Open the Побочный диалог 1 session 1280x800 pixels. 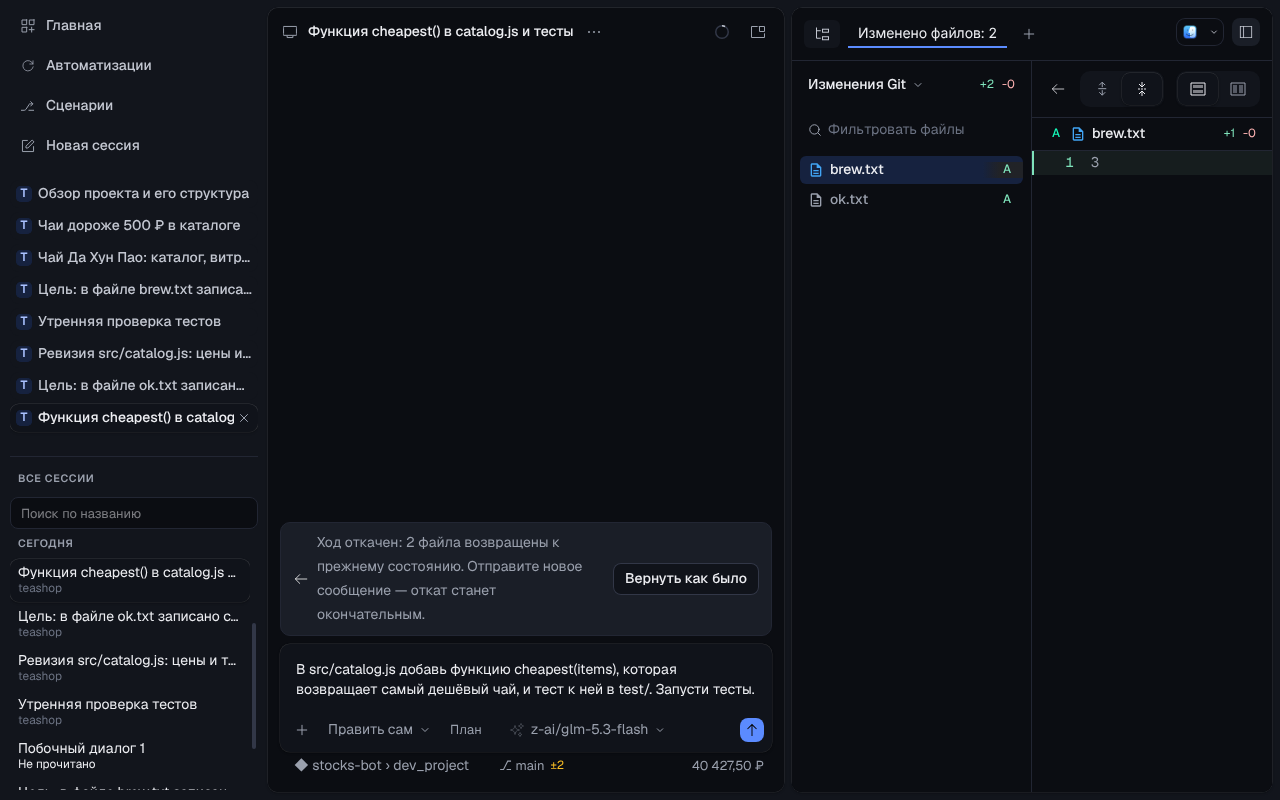coord(130,755)
